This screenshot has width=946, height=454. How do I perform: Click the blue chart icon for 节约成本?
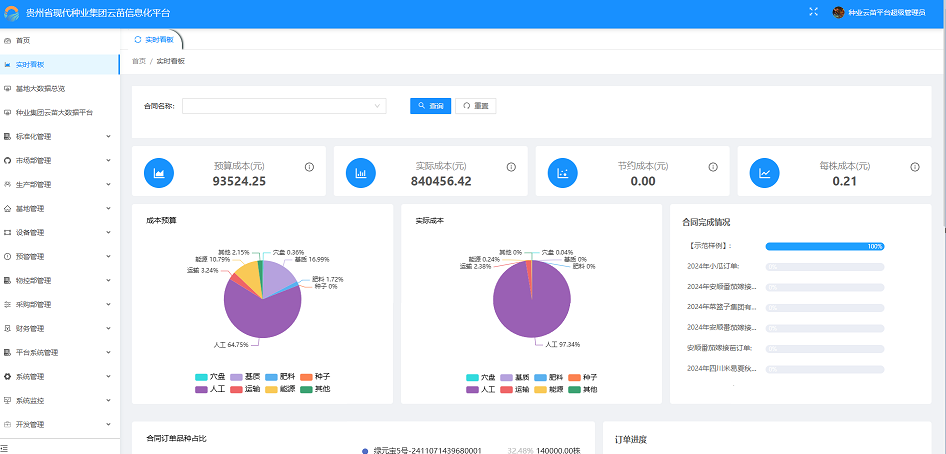coord(563,173)
